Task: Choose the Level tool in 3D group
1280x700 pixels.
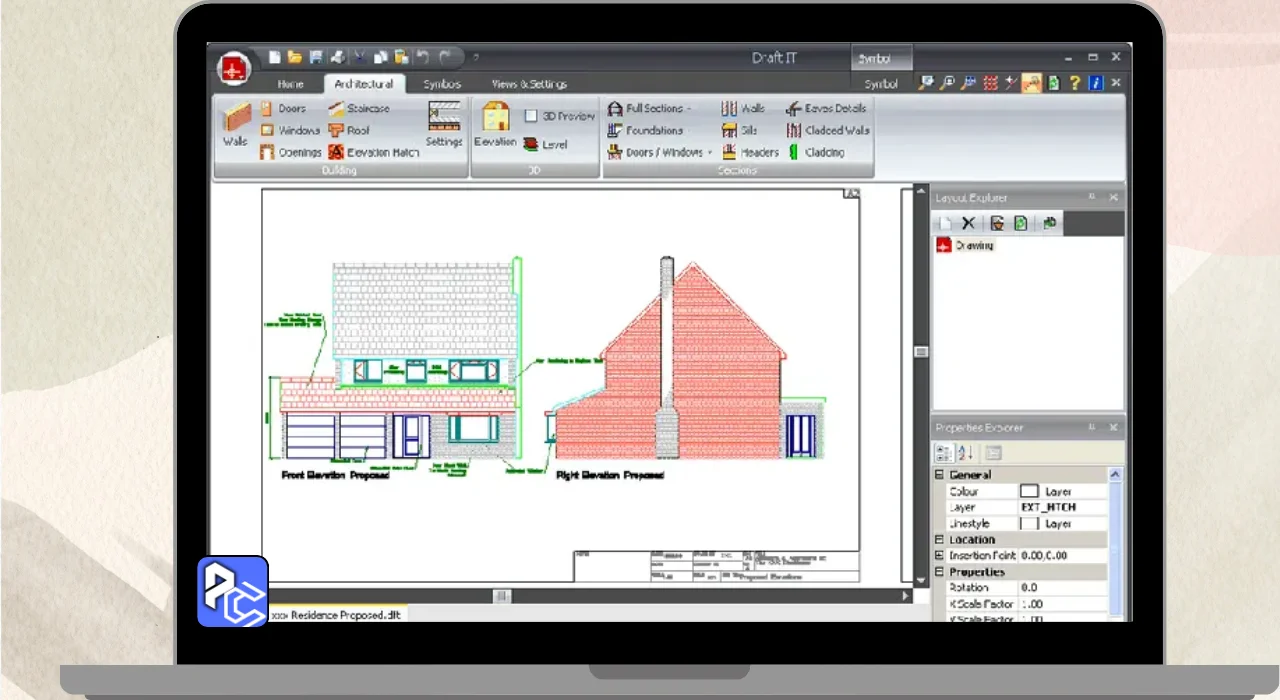Action: 545,145
